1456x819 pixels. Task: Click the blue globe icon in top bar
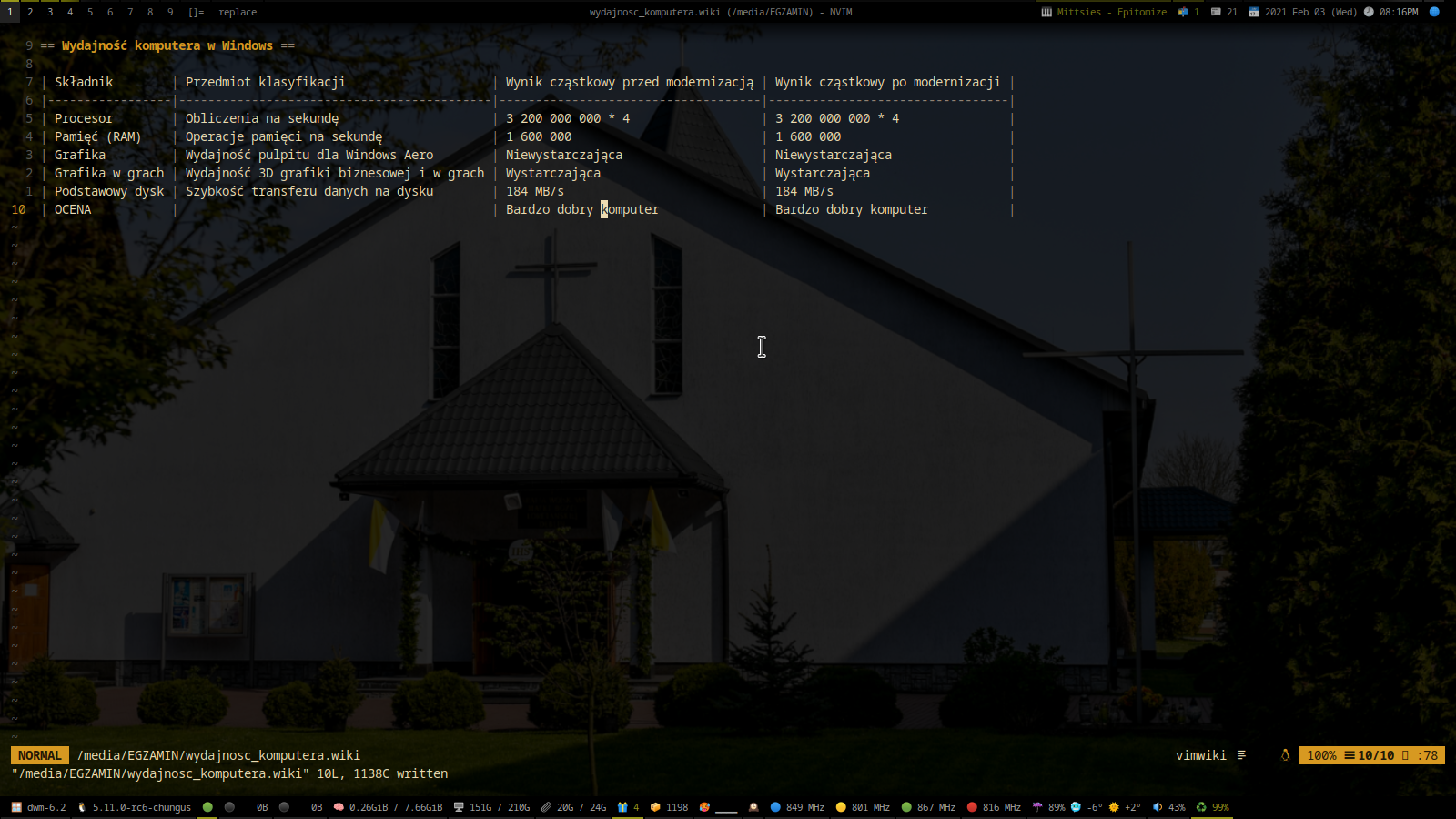(x=1434, y=12)
